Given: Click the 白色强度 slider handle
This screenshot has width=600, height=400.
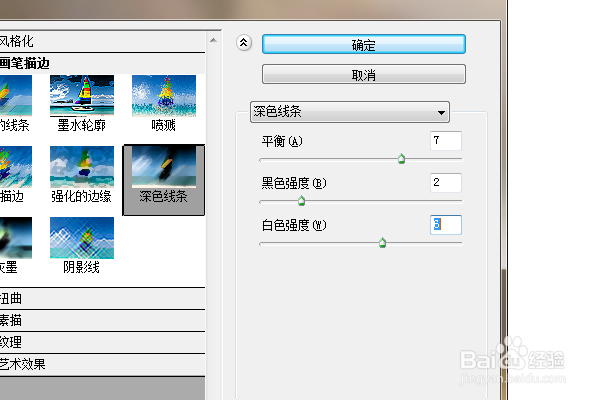Looking at the screenshot, I should coord(382,243).
